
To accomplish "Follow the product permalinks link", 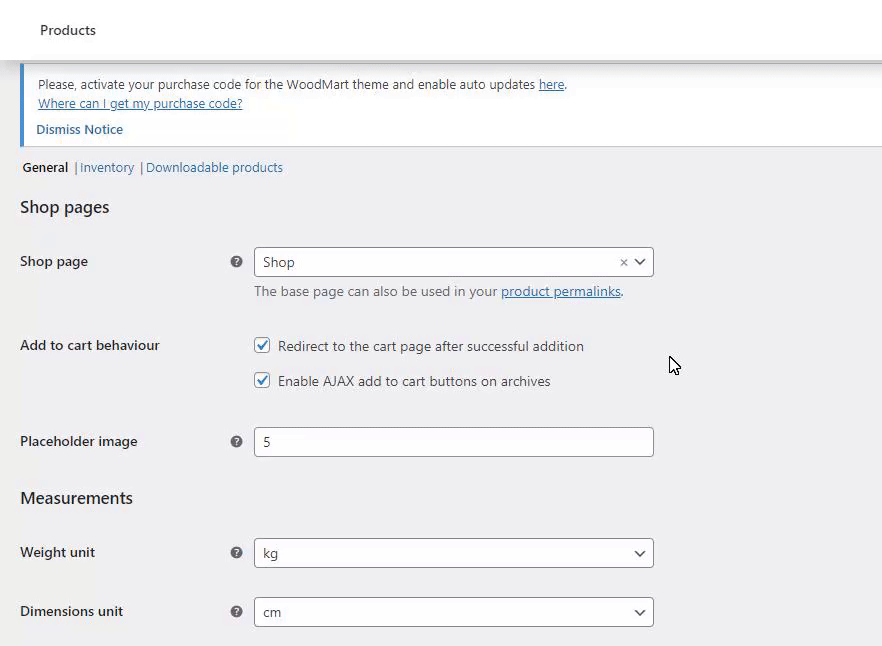I will click(x=560, y=292).
